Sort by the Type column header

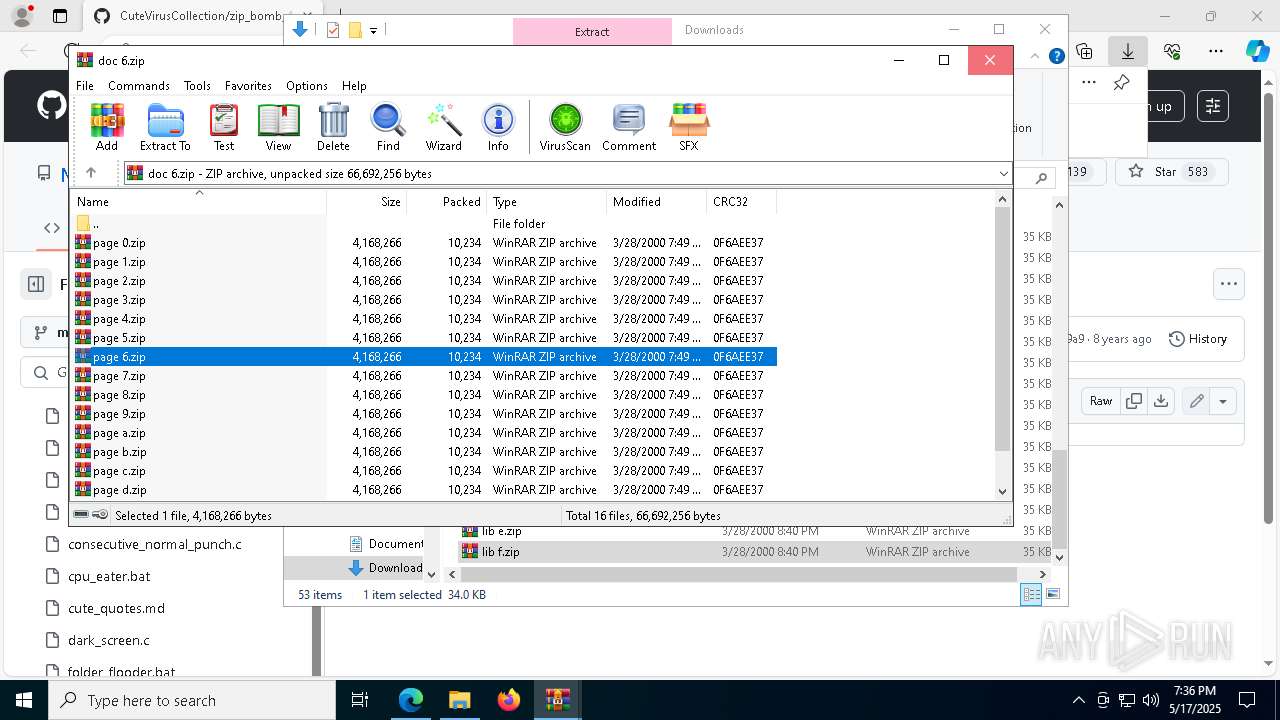tap(546, 202)
